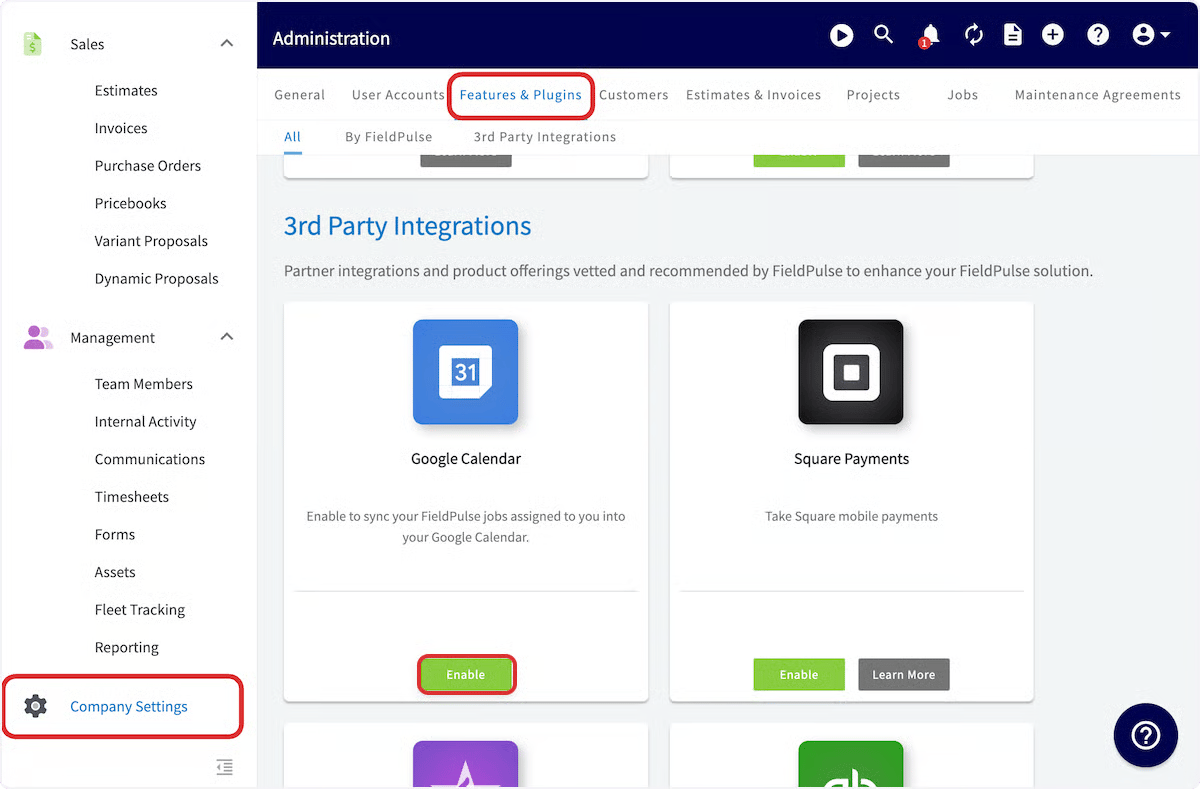Select the Features & Plugins tab

(x=521, y=95)
